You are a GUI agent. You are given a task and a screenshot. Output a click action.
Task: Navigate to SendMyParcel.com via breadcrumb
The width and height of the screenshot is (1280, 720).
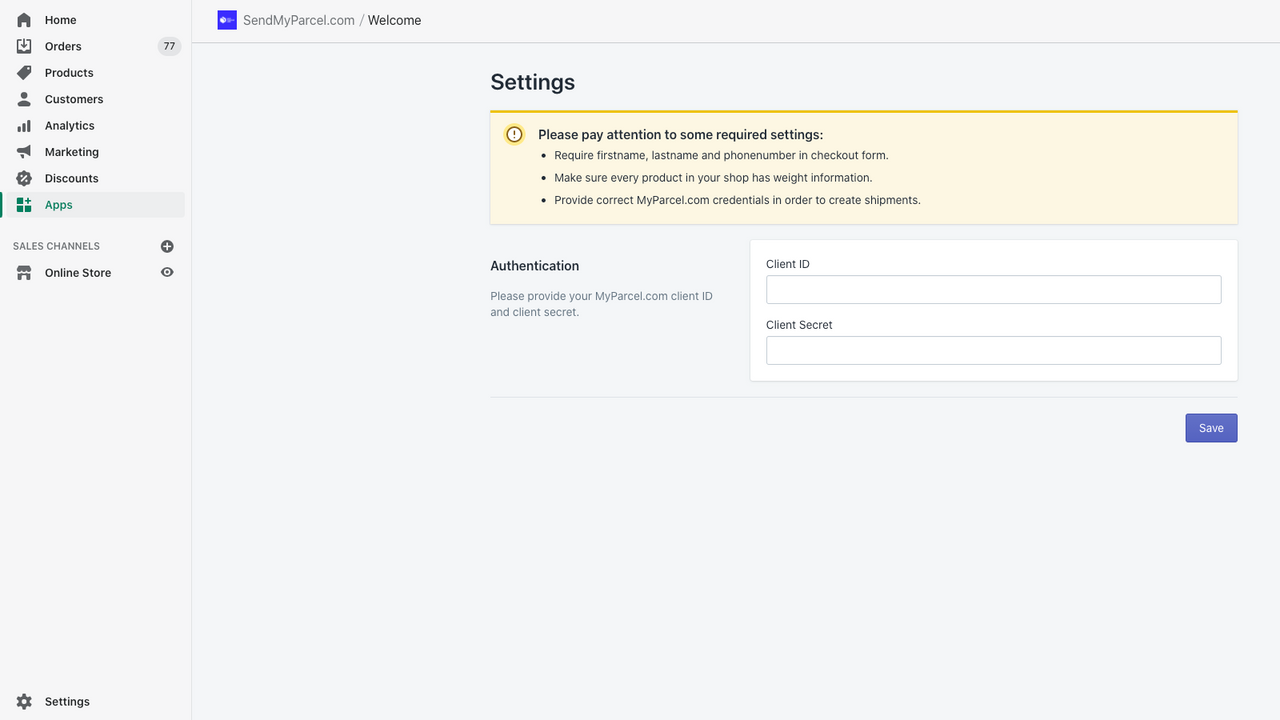pos(296,19)
